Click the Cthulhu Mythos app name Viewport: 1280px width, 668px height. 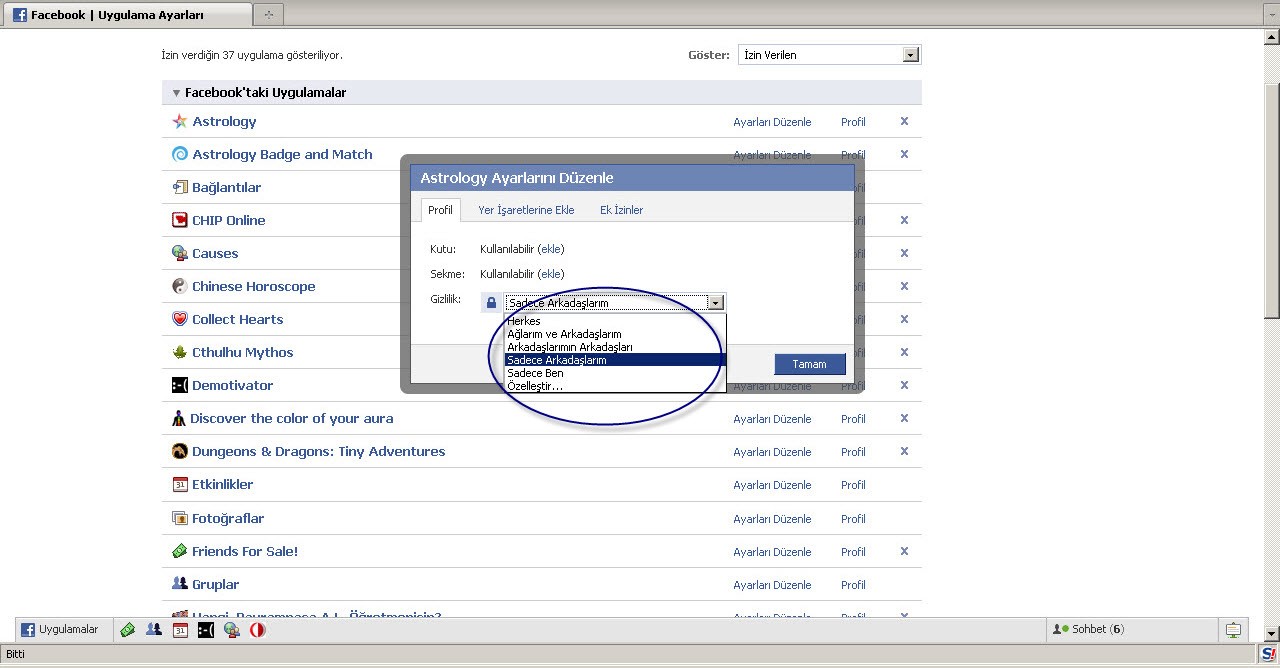(243, 352)
